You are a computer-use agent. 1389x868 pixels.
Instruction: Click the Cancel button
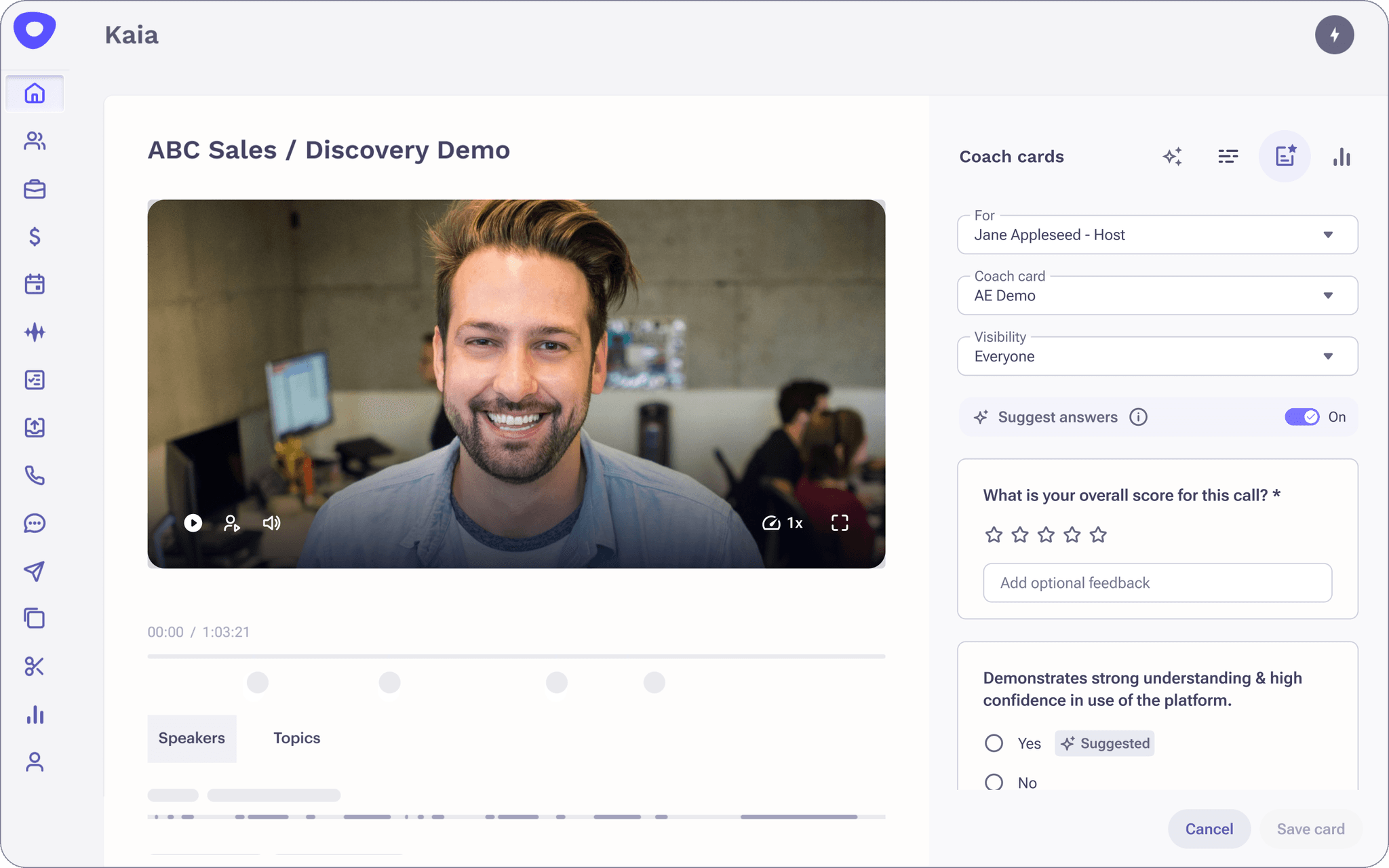1209,829
